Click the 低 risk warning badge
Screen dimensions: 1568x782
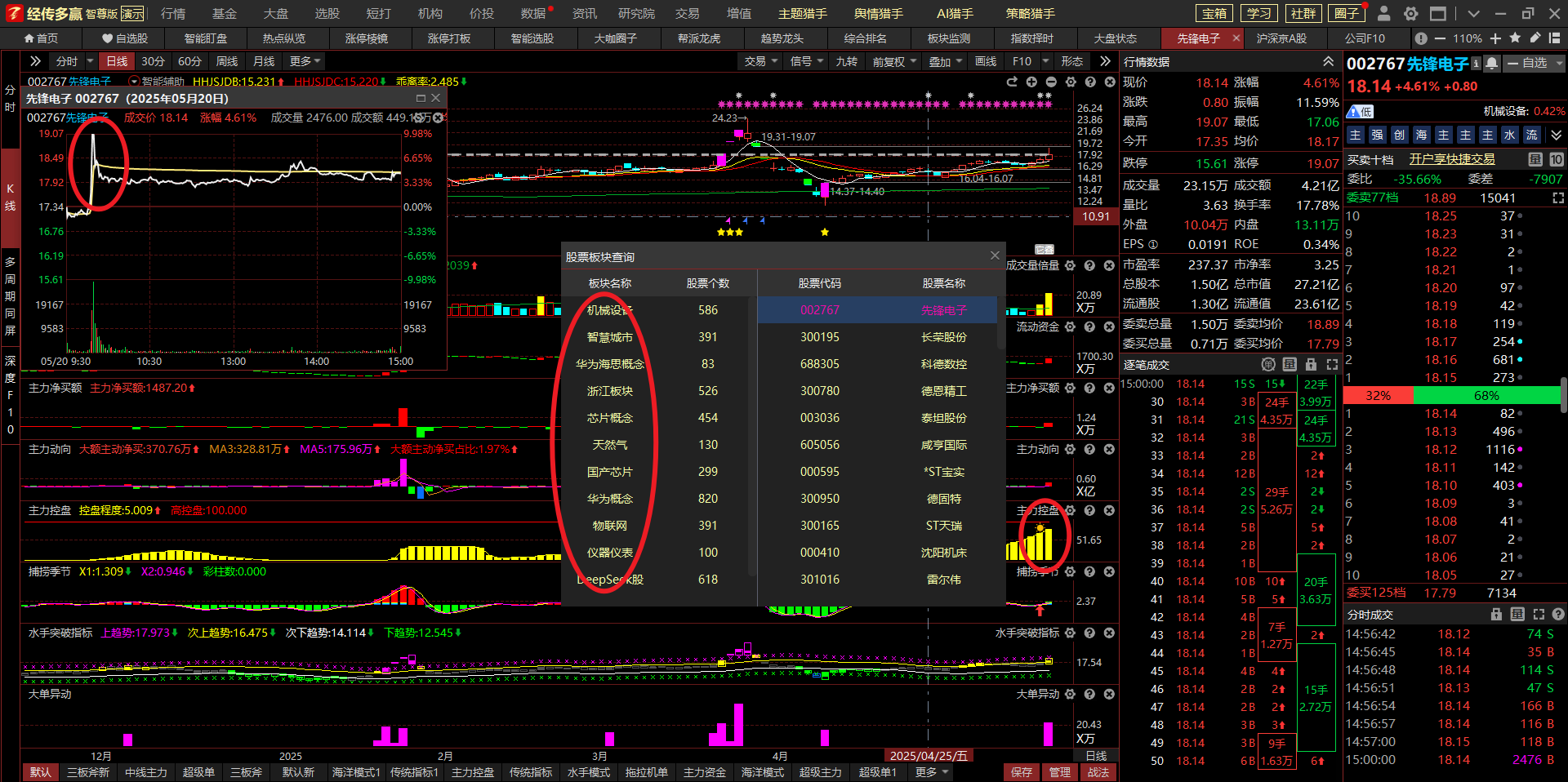coord(1361,111)
